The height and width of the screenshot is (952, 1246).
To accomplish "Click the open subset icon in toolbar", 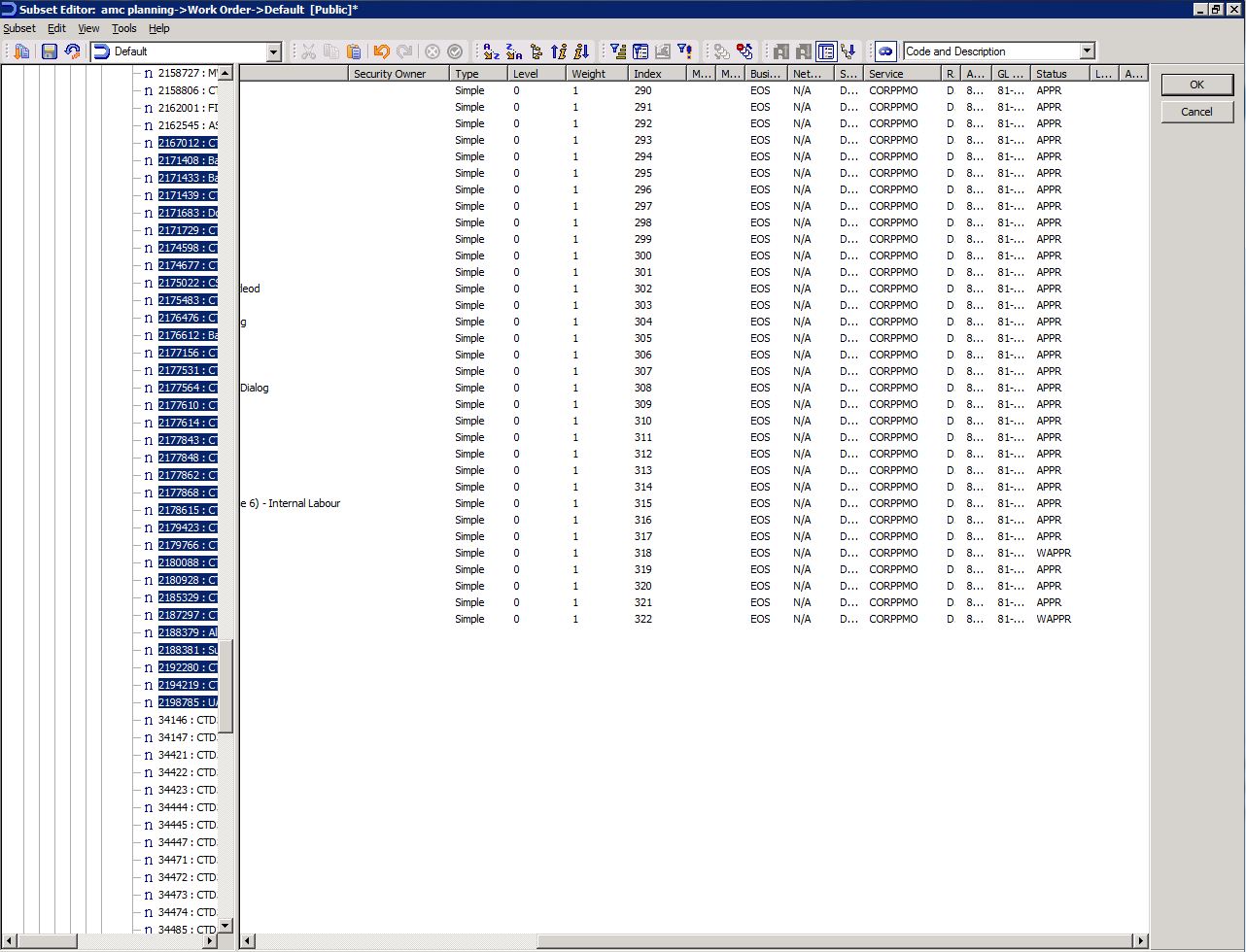I will [x=22, y=51].
